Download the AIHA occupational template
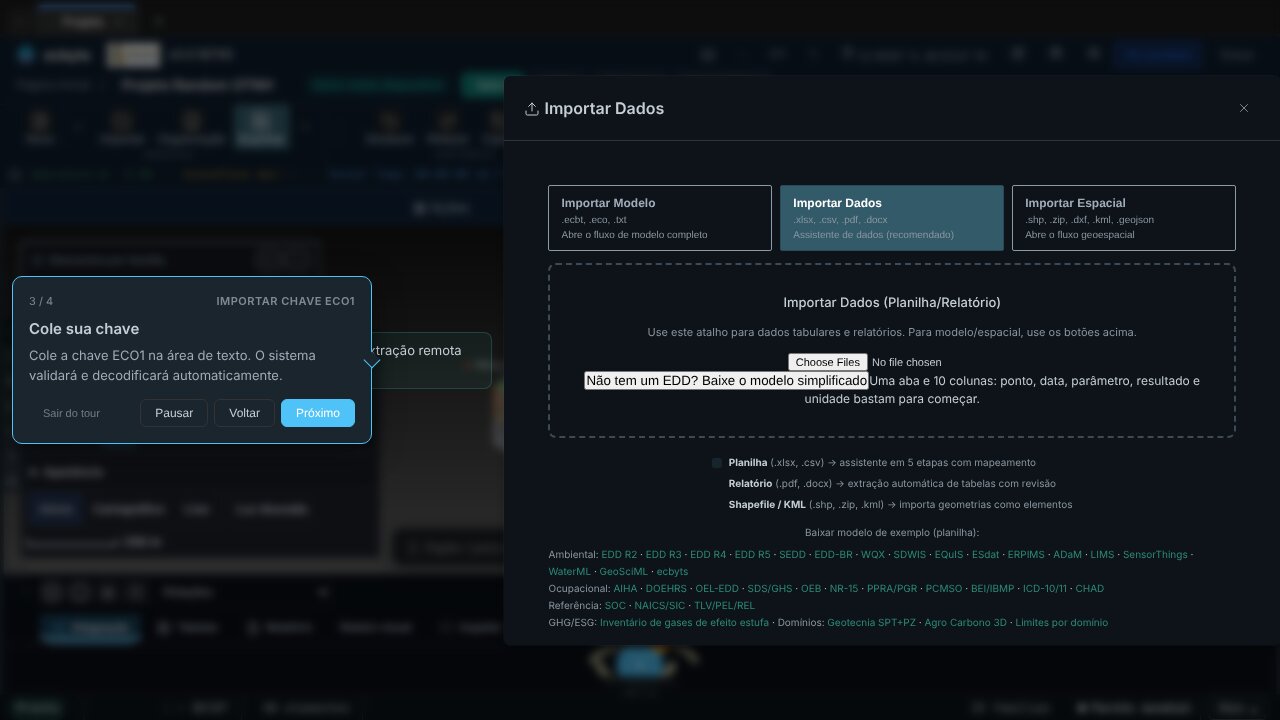Viewport: 1280px width, 720px height. tap(625, 589)
